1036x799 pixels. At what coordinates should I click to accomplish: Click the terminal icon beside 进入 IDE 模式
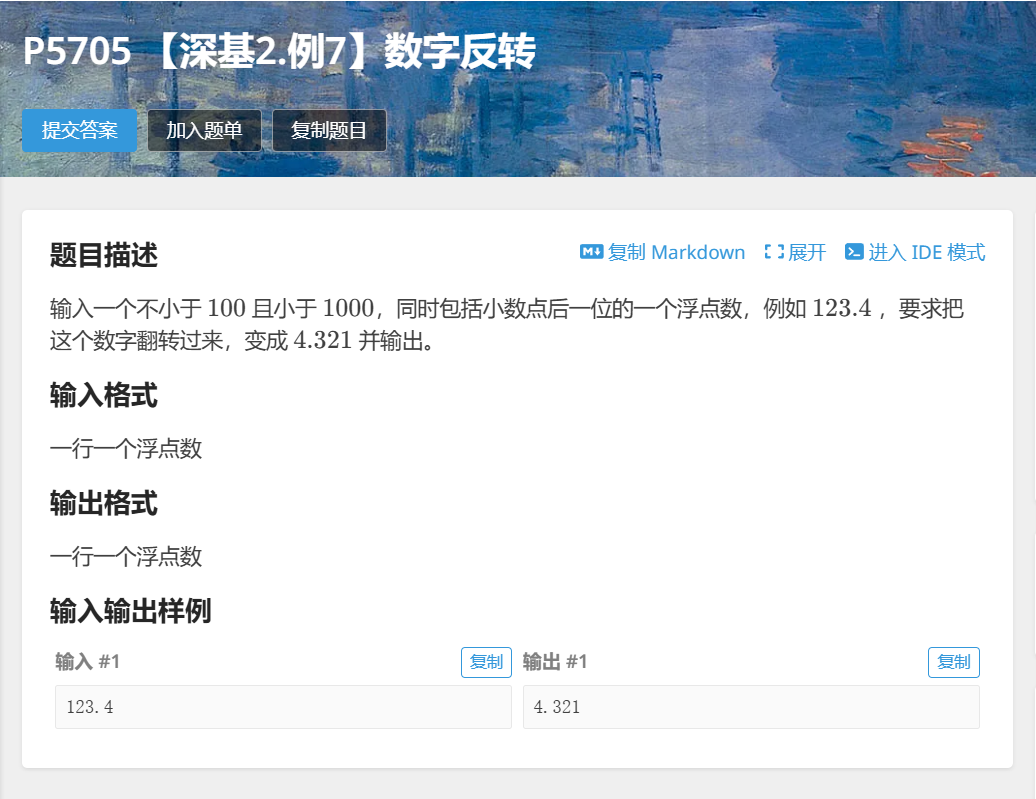(854, 252)
